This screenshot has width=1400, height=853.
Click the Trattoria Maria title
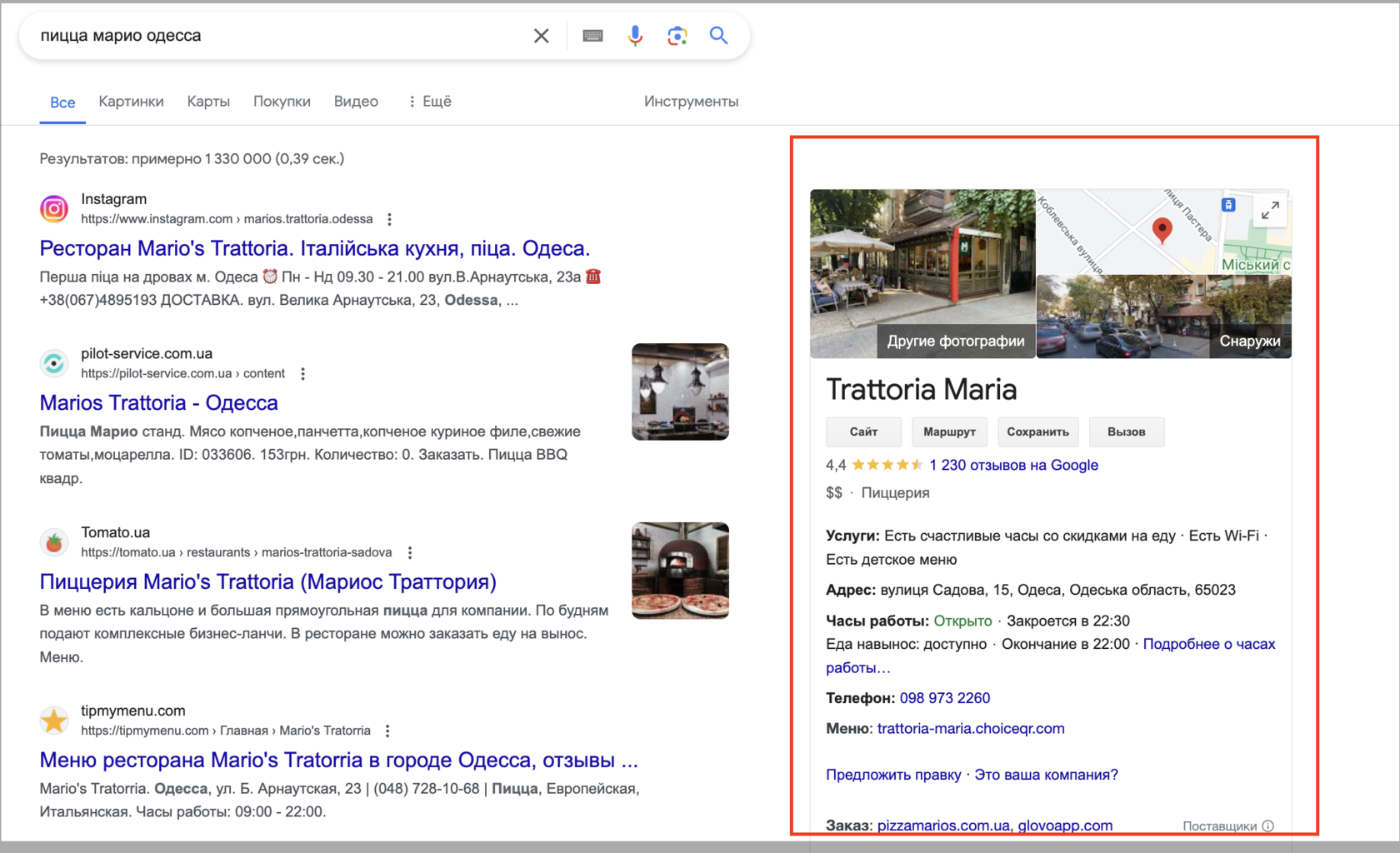(922, 389)
